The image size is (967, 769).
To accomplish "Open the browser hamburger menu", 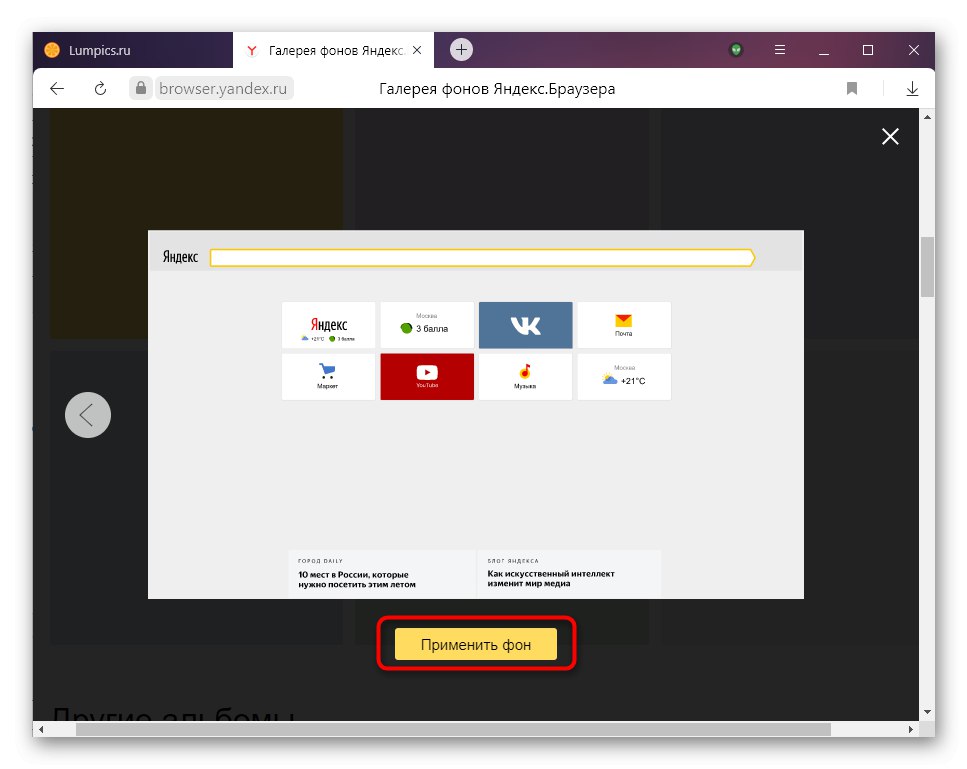I will [x=780, y=50].
